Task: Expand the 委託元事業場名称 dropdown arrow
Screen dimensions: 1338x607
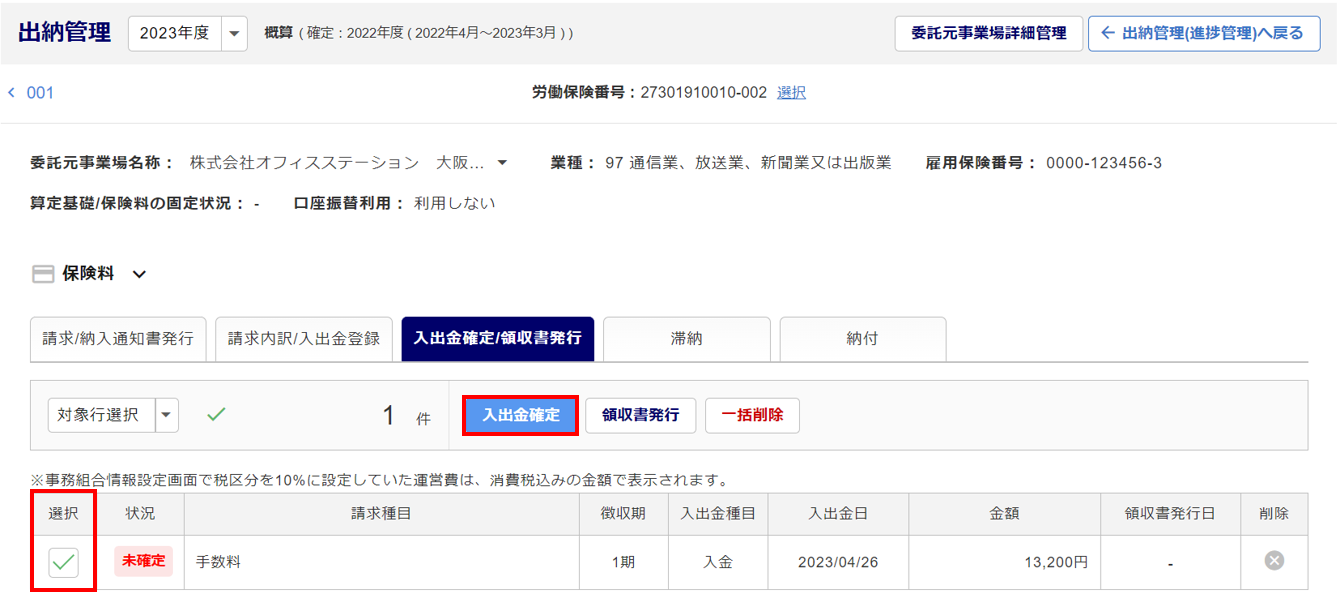Action: coord(502,163)
